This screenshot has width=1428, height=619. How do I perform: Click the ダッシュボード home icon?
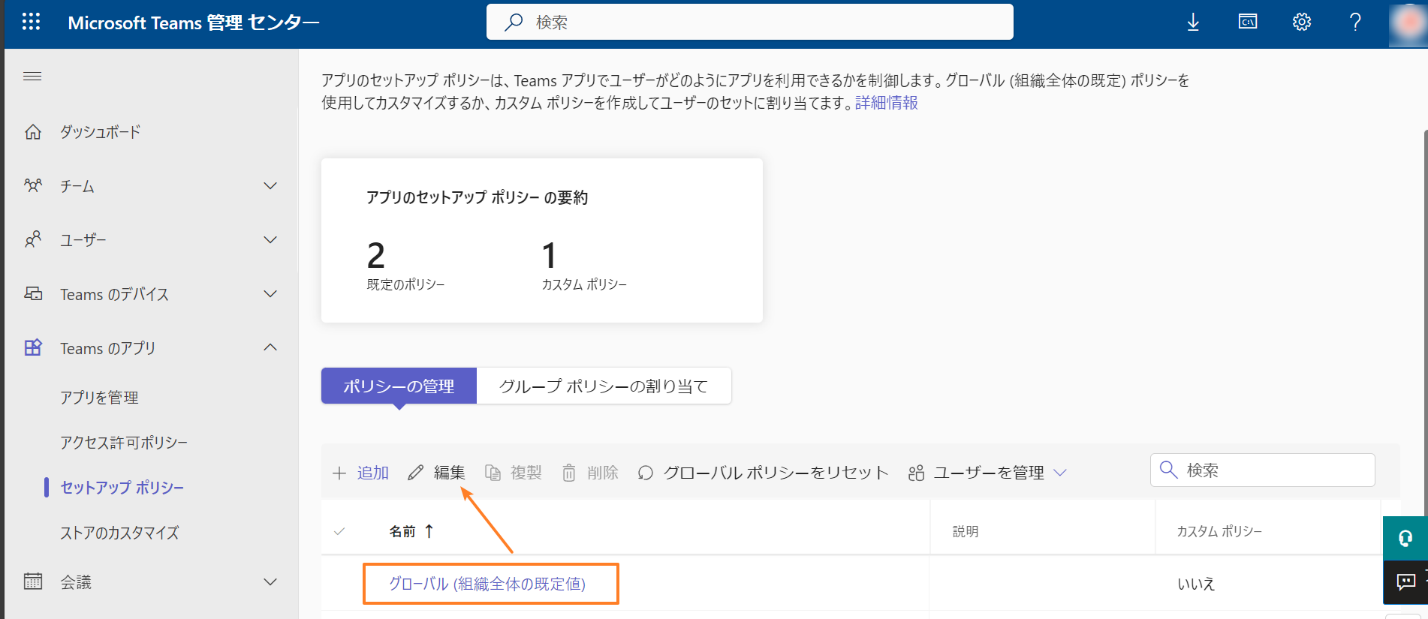point(33,132)
